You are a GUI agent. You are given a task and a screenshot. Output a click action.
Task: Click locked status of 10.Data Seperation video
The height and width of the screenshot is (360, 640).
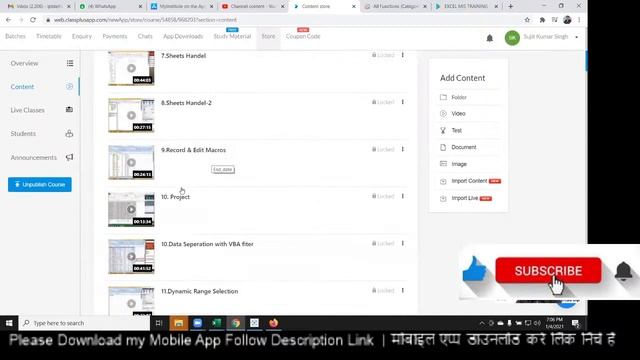(x=383, y=243)
